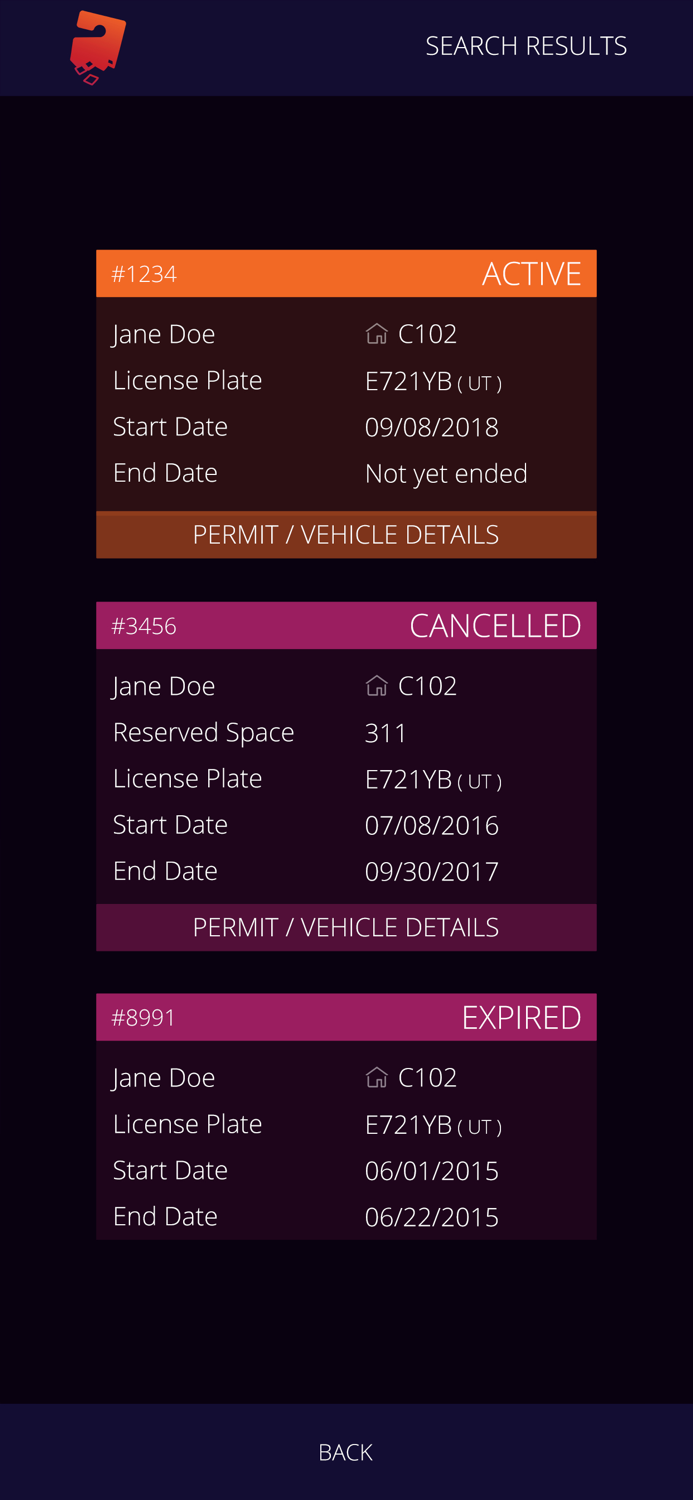Click the red shopping cart app logo
Image resolution: width=693 pixels, height=1500 pixels.
(x=95, y=45)
